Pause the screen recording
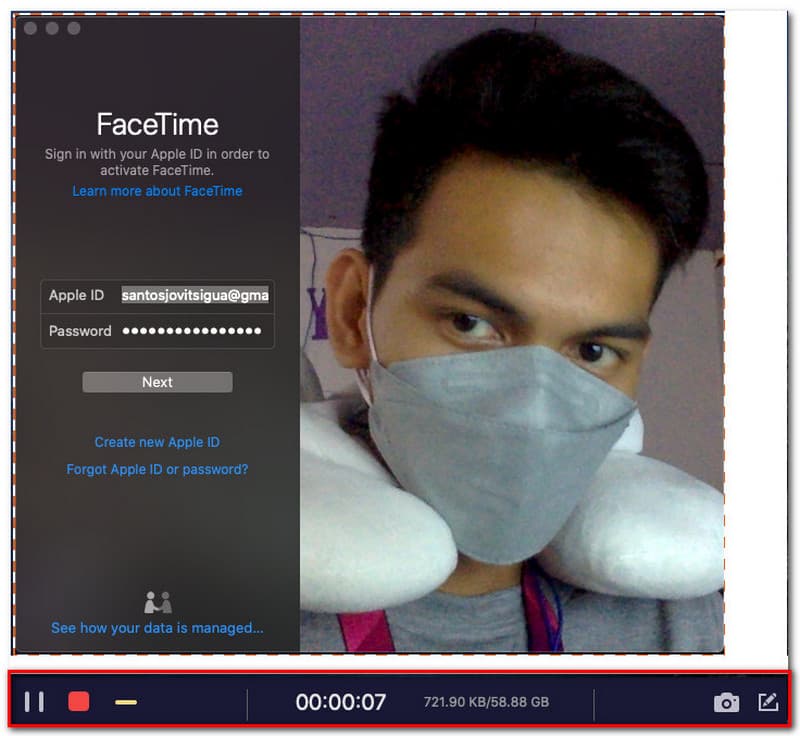Image resolution: width=800 pixels, height=736 pixels. 34,702
